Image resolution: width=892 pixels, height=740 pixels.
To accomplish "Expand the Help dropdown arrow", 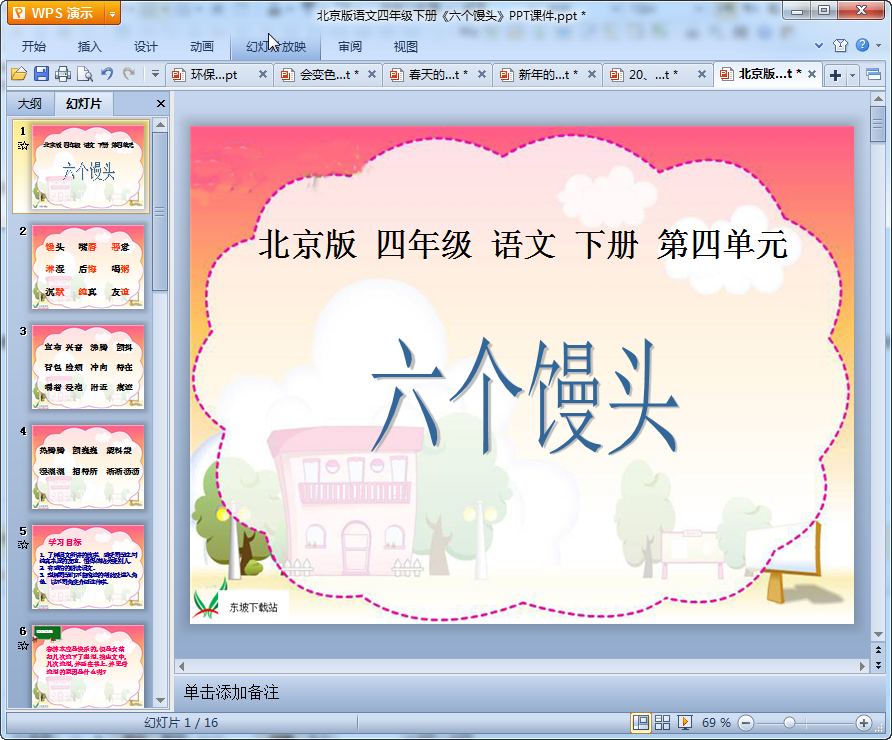I will pyautogui.click(x=878, y=46).
